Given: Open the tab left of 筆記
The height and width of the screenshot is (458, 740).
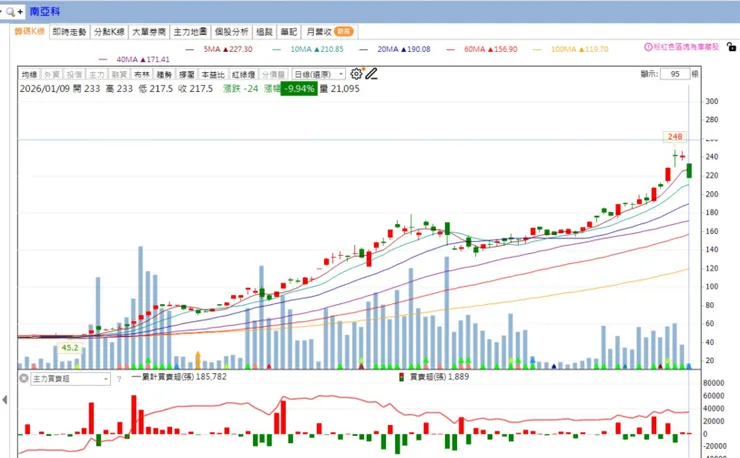Looking at the screenshot, I should click(x=264, y=32).
